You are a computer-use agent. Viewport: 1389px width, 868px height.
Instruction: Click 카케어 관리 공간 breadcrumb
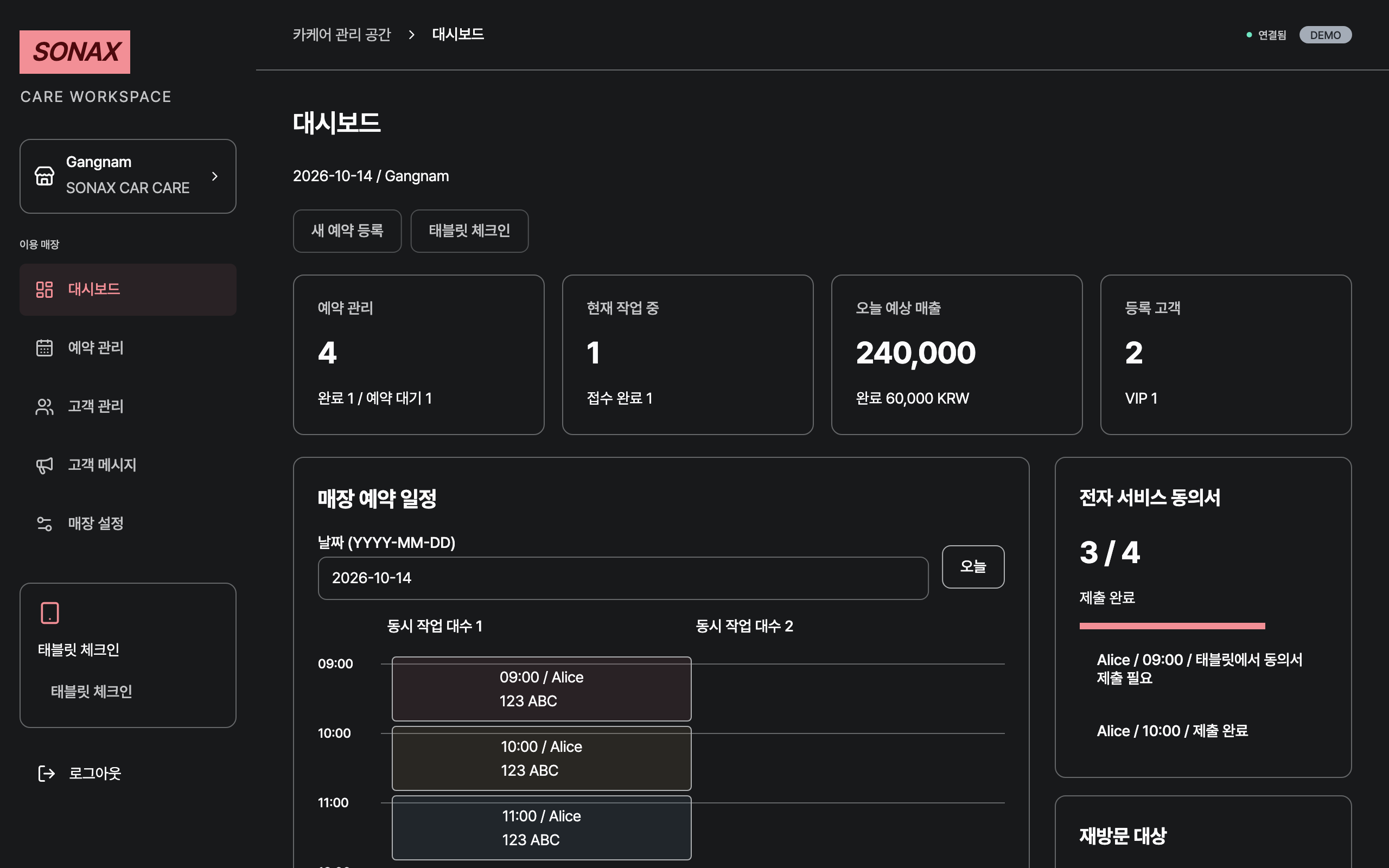click(x=342, y=34)
